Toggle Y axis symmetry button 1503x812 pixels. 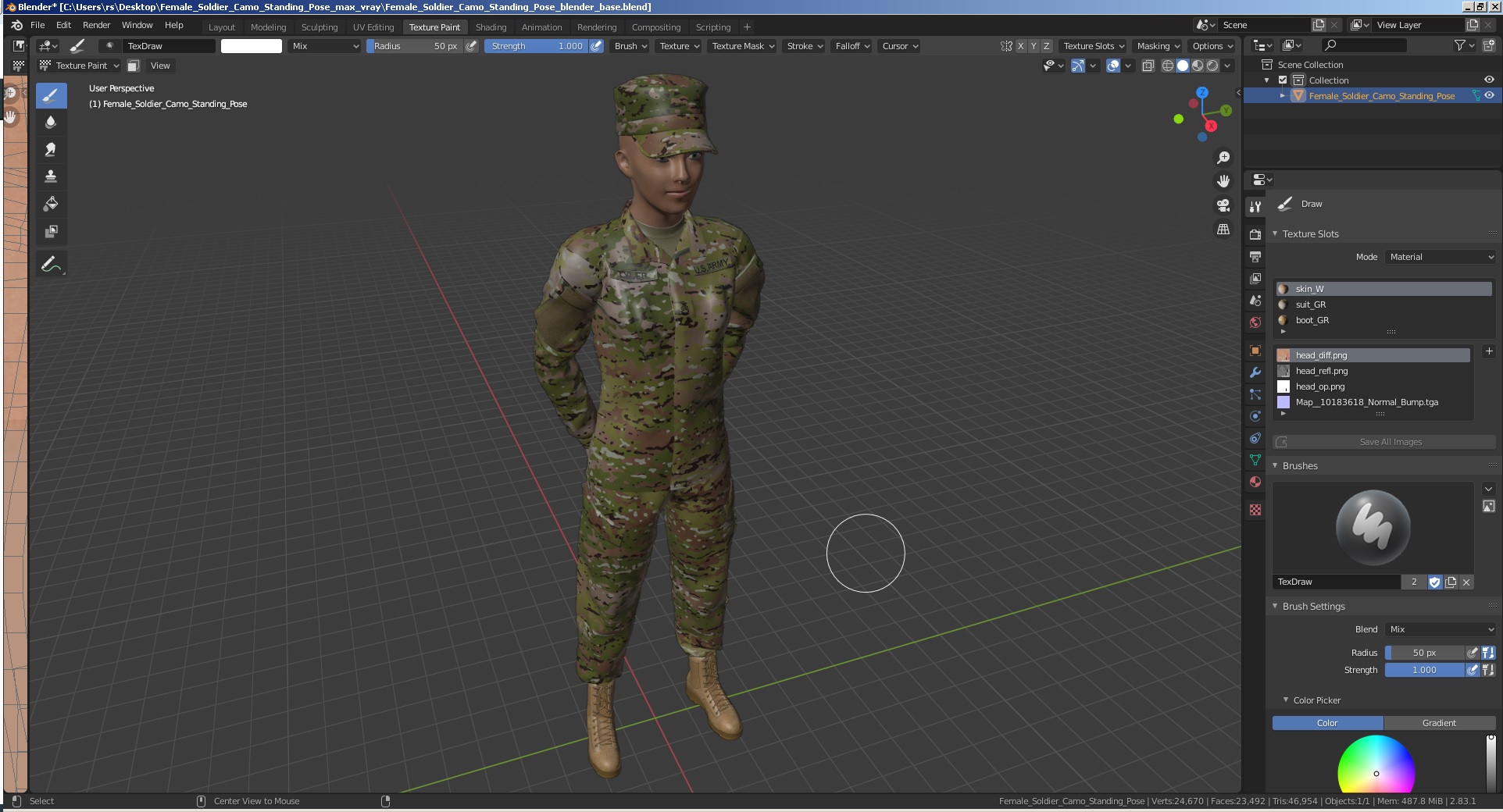coord(1034,46)
